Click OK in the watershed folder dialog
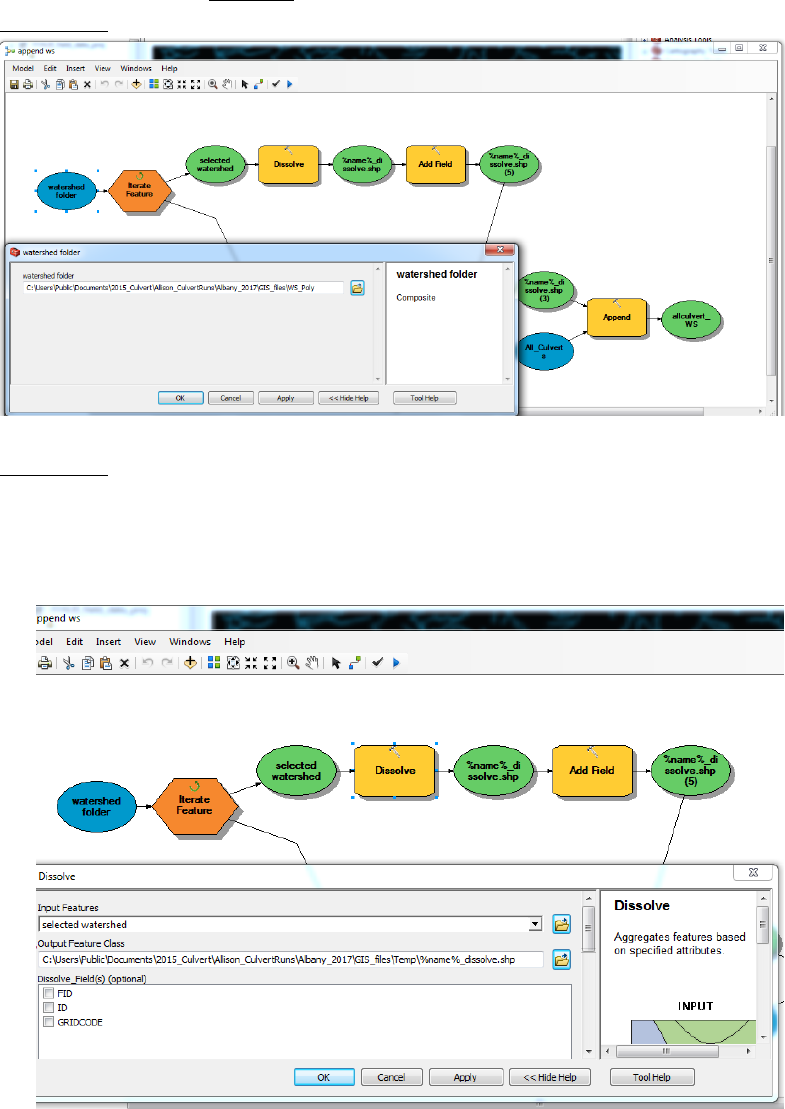The width and height of the screenshot is (785, 1109). point(180,398)
